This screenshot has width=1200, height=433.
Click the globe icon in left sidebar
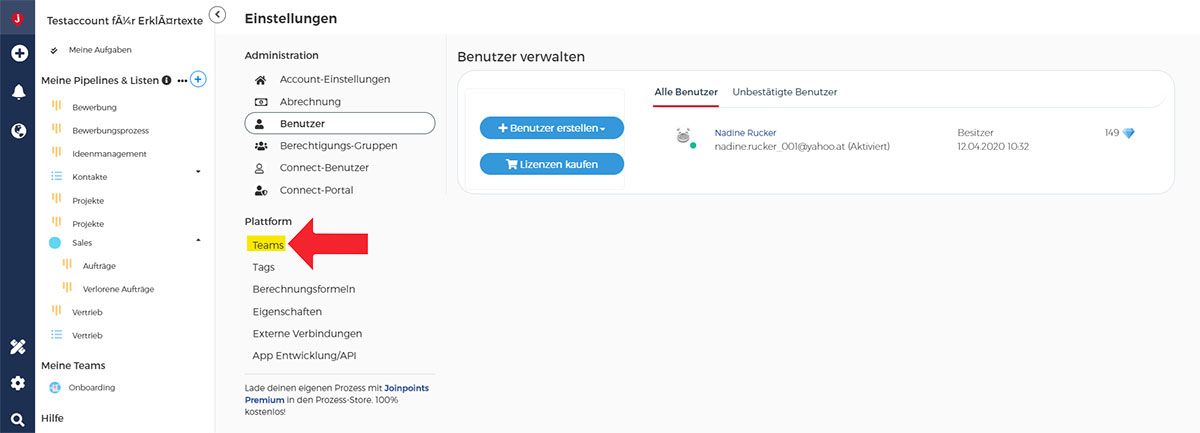pyautogui.click(x=18, y=130)
